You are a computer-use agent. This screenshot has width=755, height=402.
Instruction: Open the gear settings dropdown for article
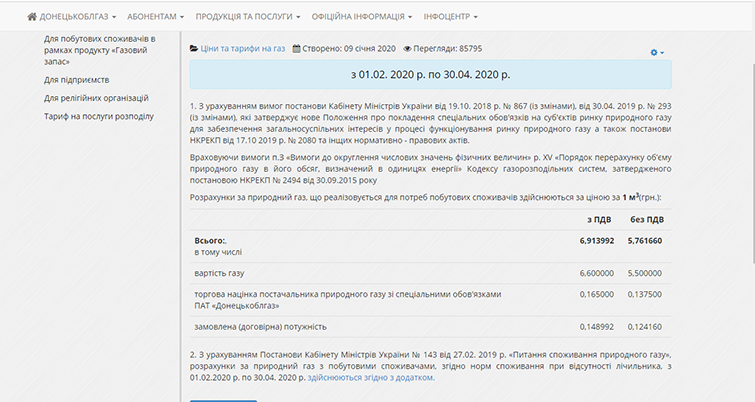coord(657,52)
